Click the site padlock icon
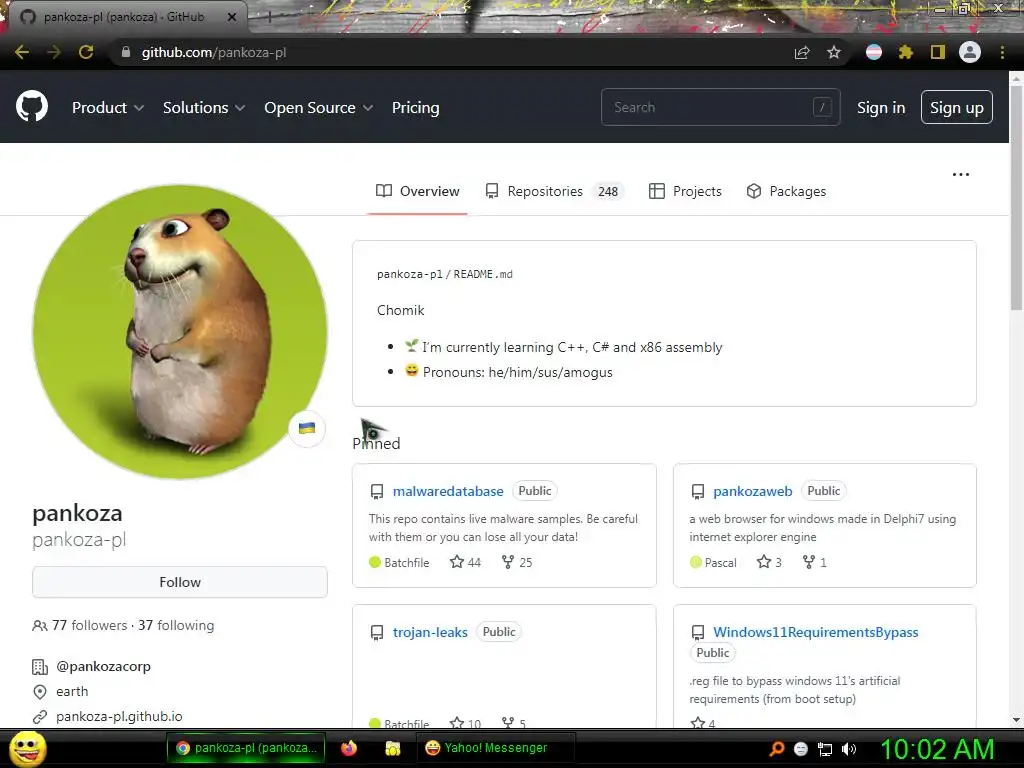Screen dimensions: 1024x768 pyautogui.click(x=126, y=52)
